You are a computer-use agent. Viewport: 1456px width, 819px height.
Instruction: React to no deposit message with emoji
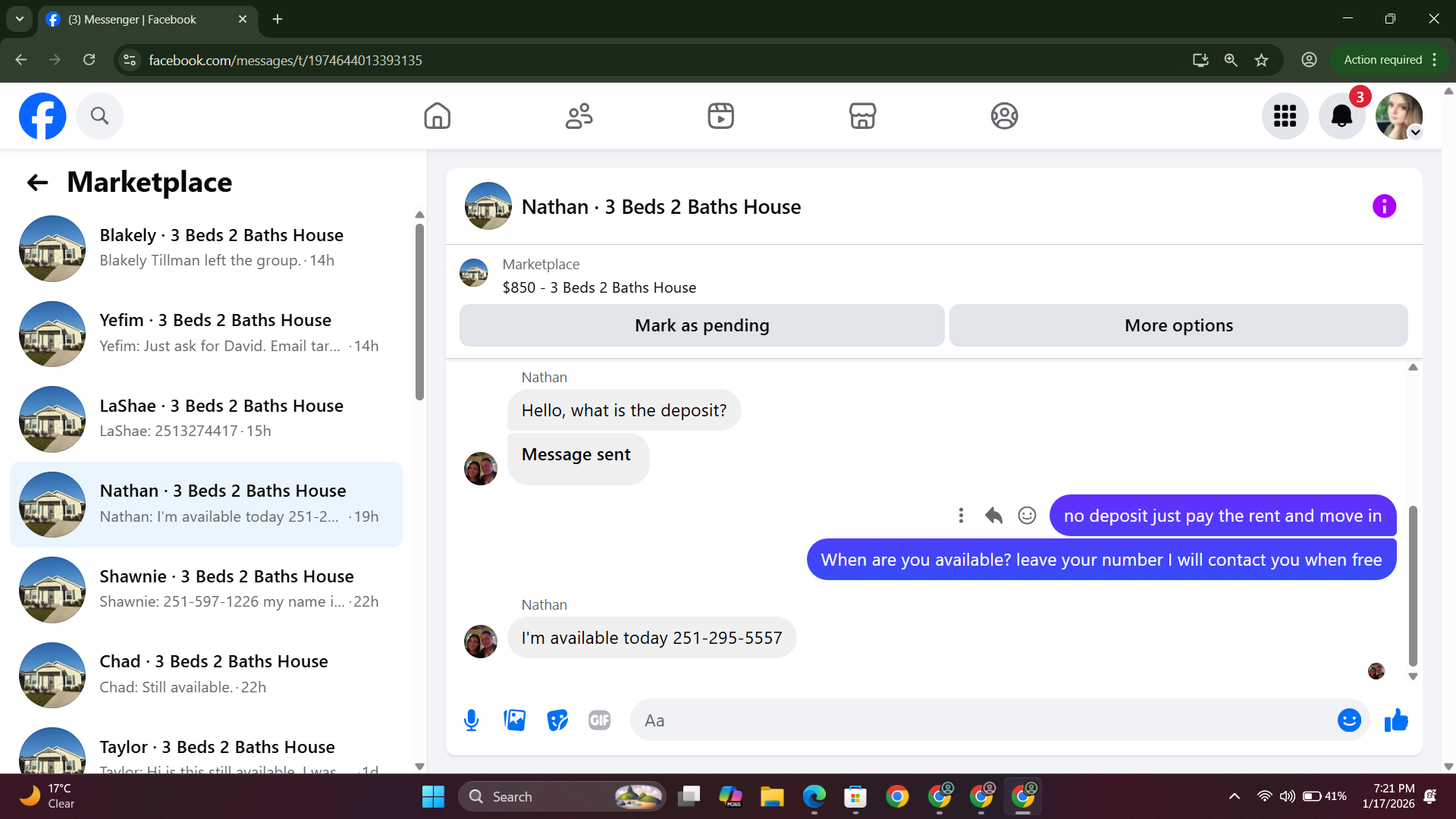1027,516
